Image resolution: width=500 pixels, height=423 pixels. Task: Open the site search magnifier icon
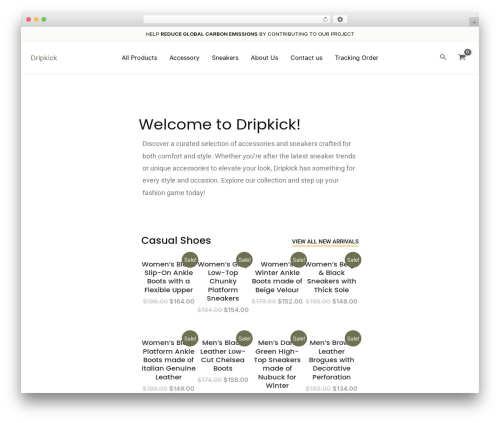[443, 57]
